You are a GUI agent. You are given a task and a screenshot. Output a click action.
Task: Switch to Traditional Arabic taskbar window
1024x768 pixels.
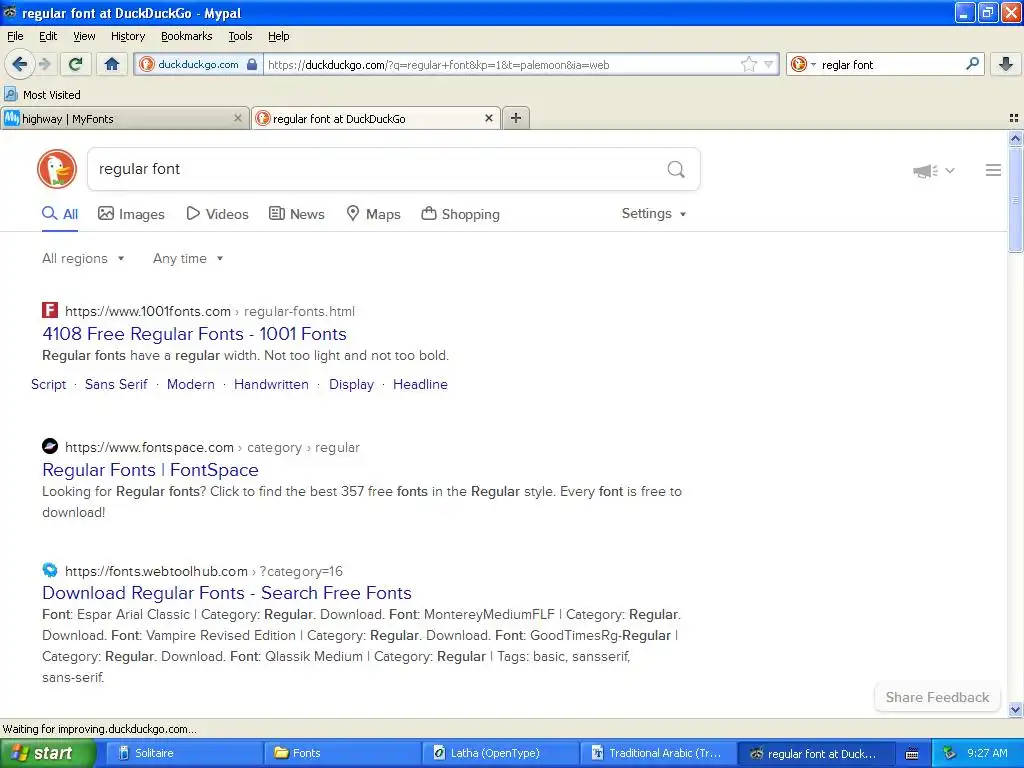pyautogui.click(x=658, y=753)
